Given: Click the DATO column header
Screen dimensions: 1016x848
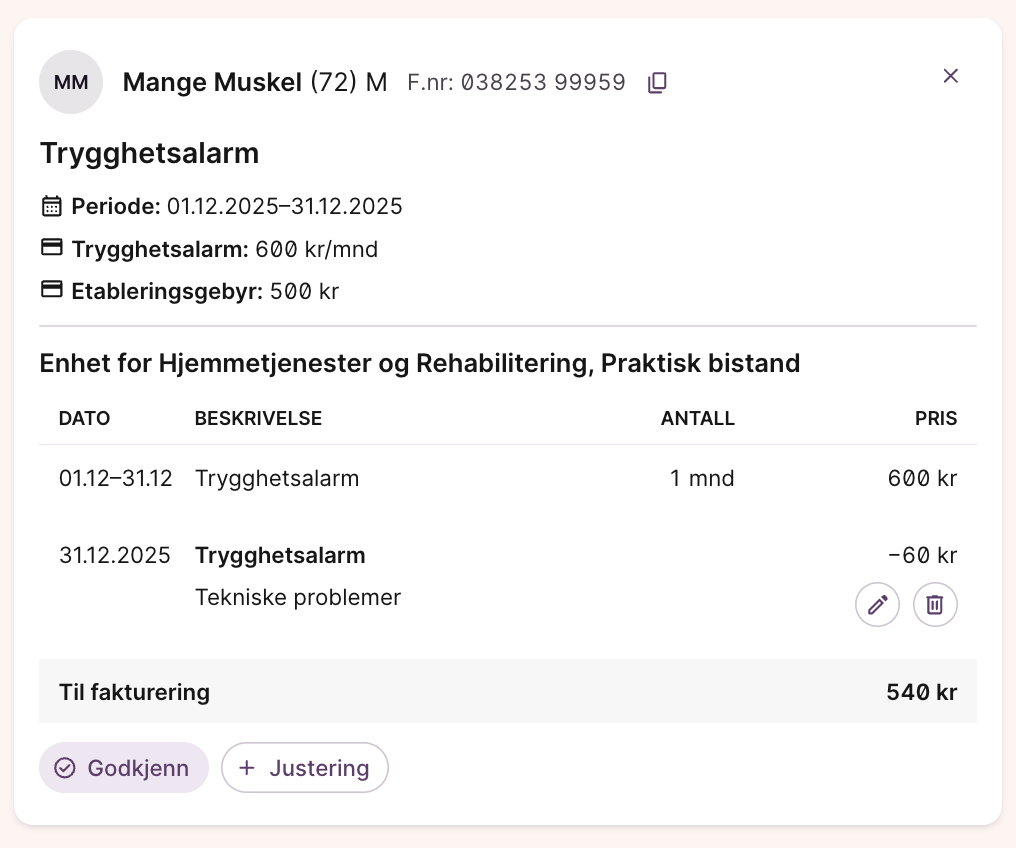Looking at the screenshot, I should 85,419.
